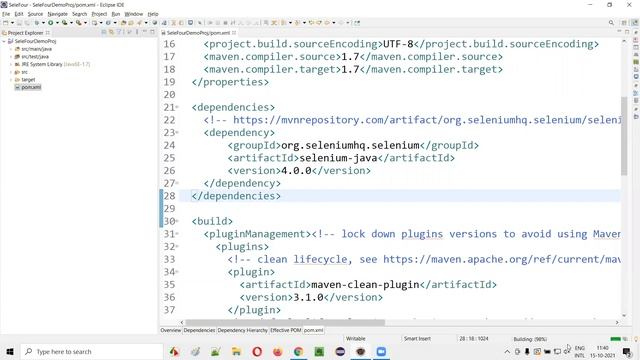Click the Type here to search box
This screenshot has width=640, height=360.
92,351
